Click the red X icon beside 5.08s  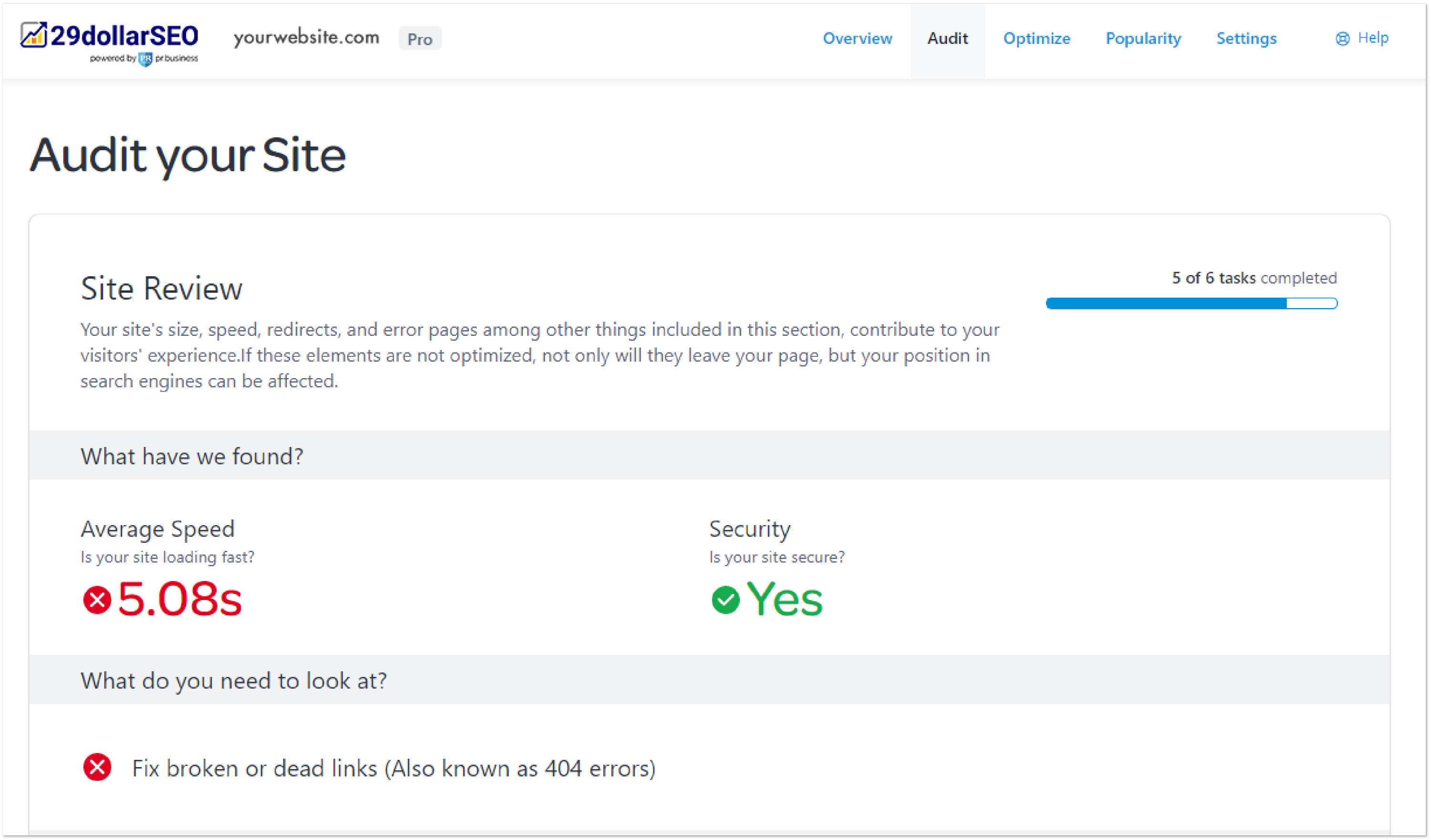(x=97, y=600)
